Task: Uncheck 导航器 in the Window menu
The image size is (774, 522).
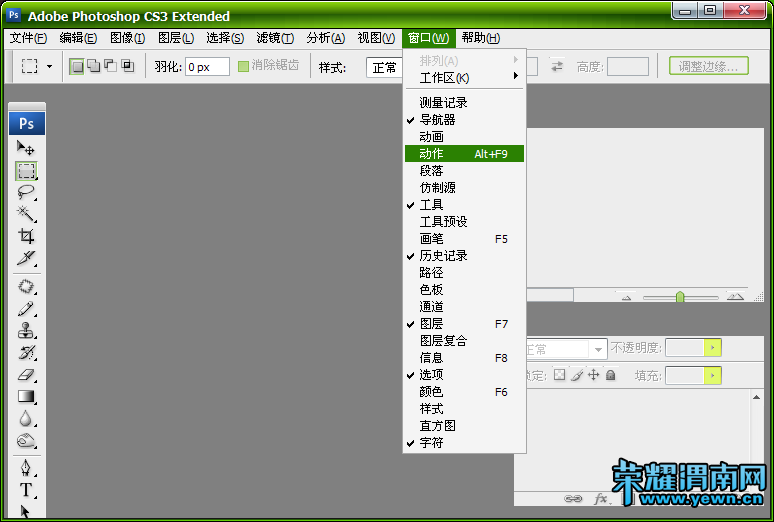Action: tap(438, 120)
